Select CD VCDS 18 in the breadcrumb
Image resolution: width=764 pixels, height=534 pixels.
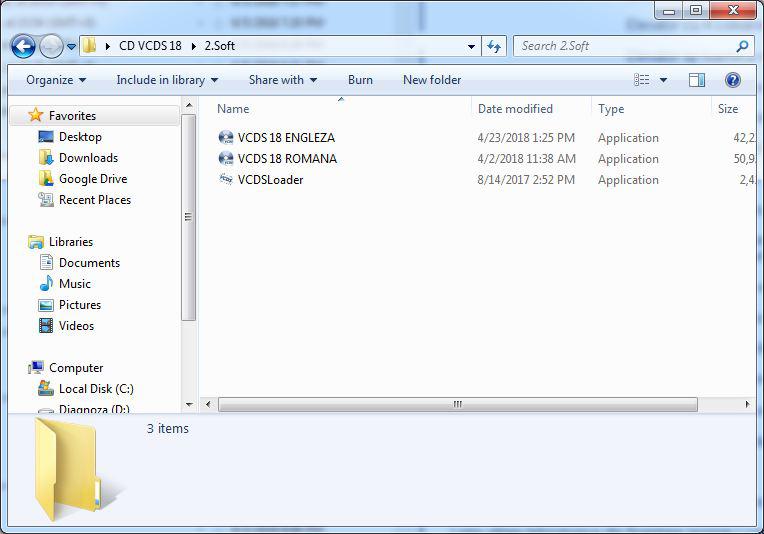click(150, 46)
